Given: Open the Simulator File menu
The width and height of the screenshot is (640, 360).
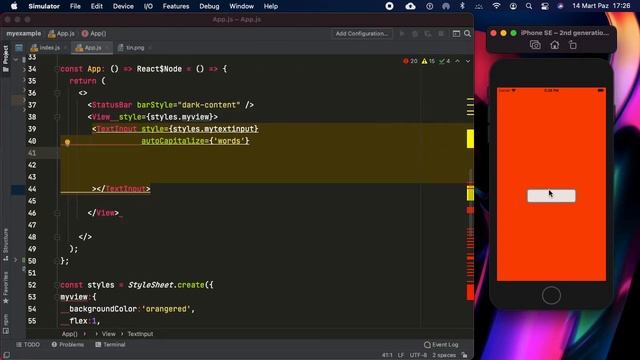Looking at the screenshot, I should click(75, 6).
